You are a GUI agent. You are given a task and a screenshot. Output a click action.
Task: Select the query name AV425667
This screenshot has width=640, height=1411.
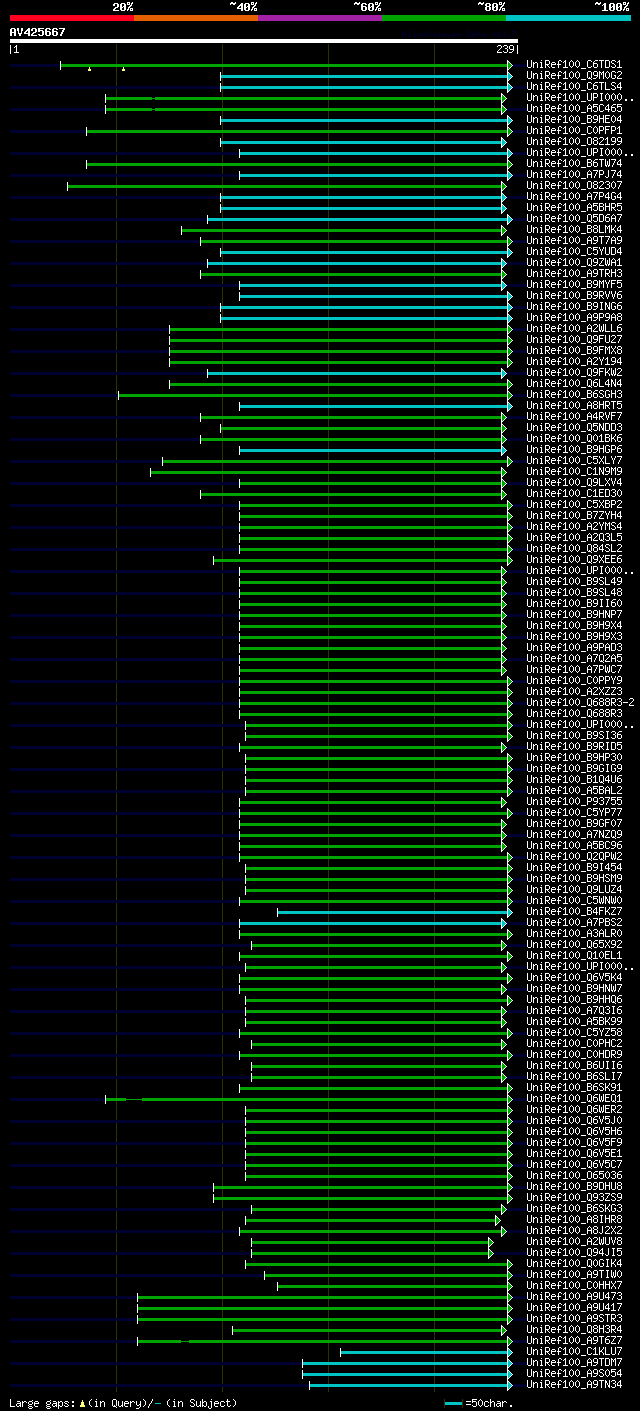pos(37,32)
